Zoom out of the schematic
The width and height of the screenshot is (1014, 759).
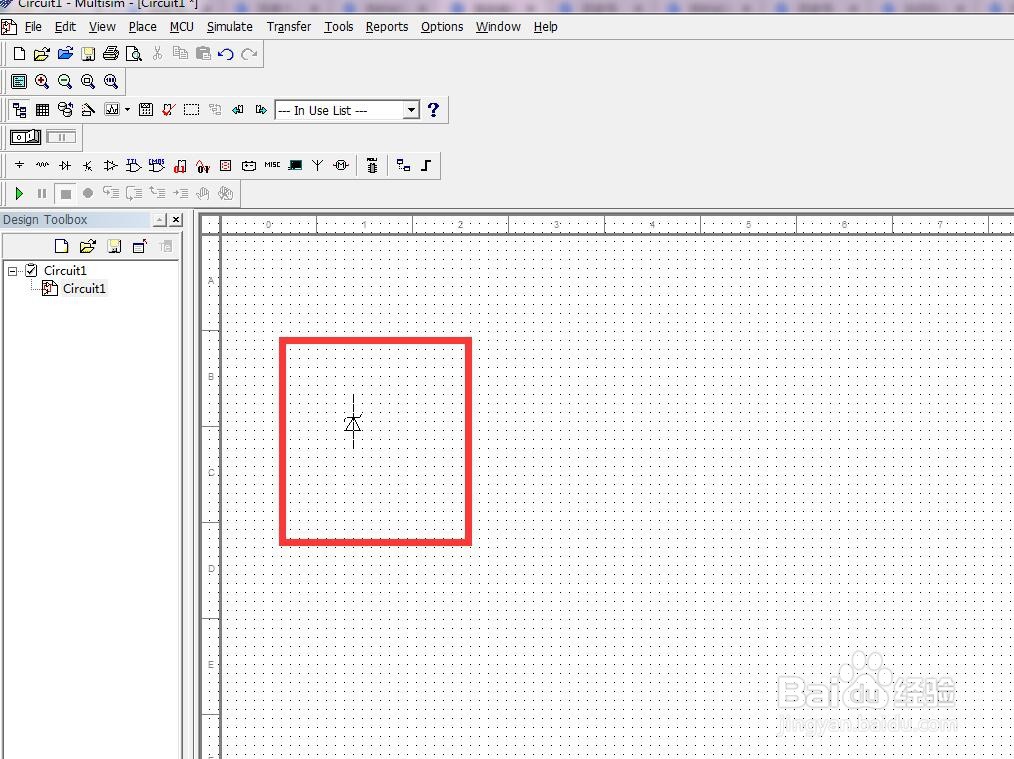[x=65, y=81]
